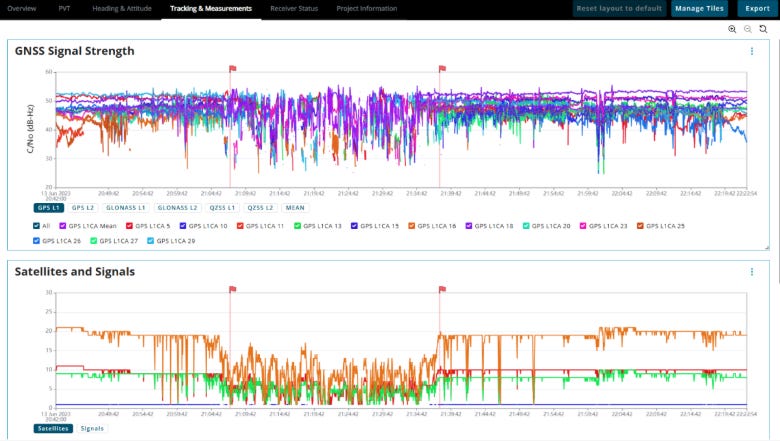Open the Heading & Attitude tab
The width and height of the screenshot is (780, 441).
point(122,8)
